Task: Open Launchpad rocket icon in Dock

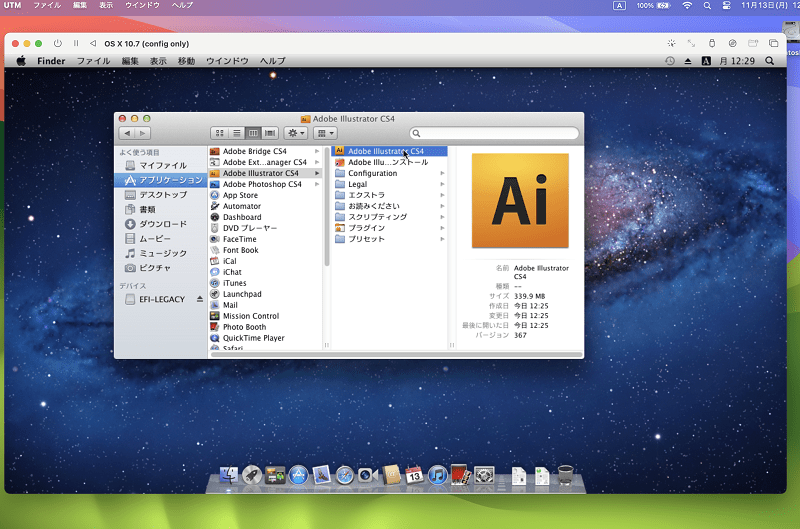Action: click(252, 475)
